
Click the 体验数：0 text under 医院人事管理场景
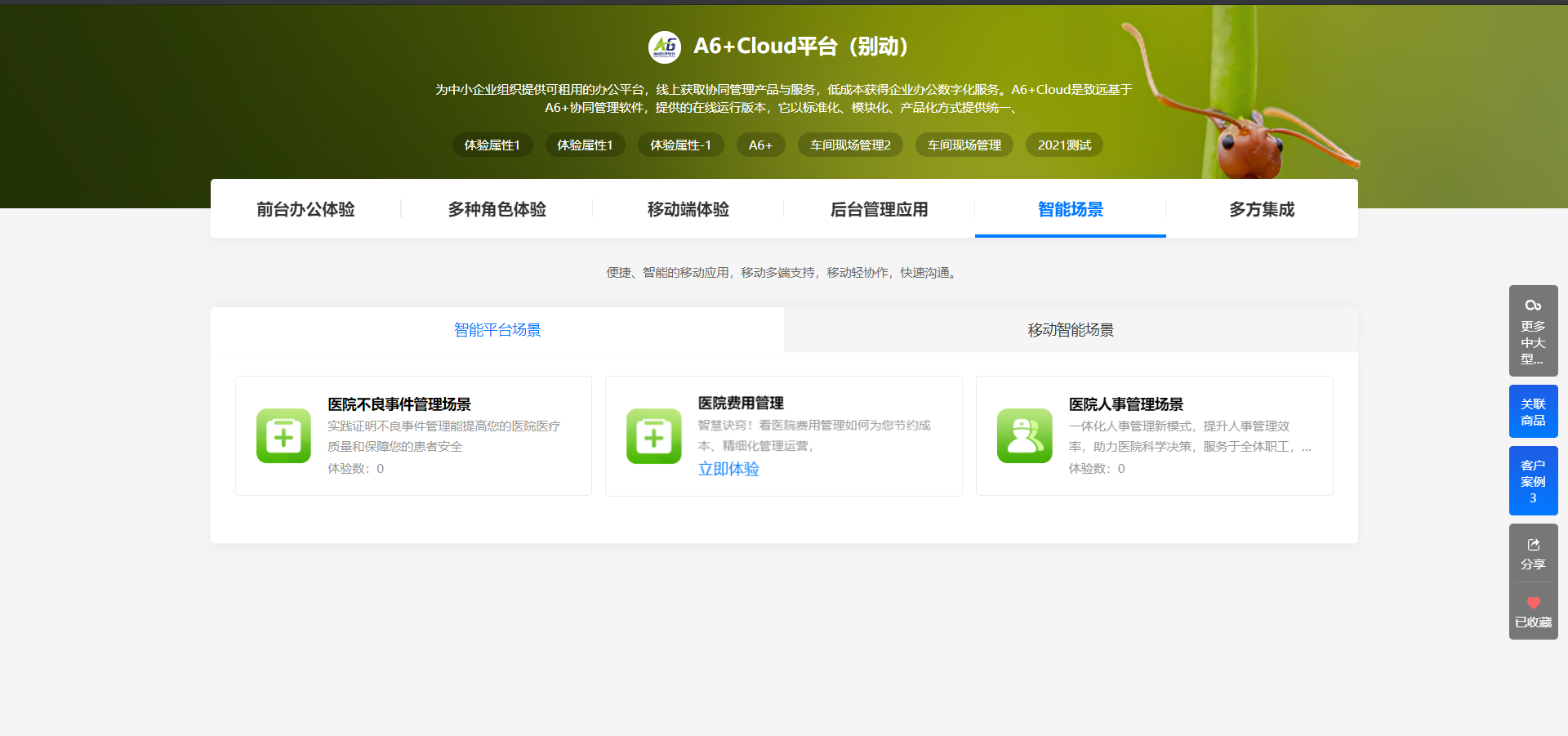1097,469
